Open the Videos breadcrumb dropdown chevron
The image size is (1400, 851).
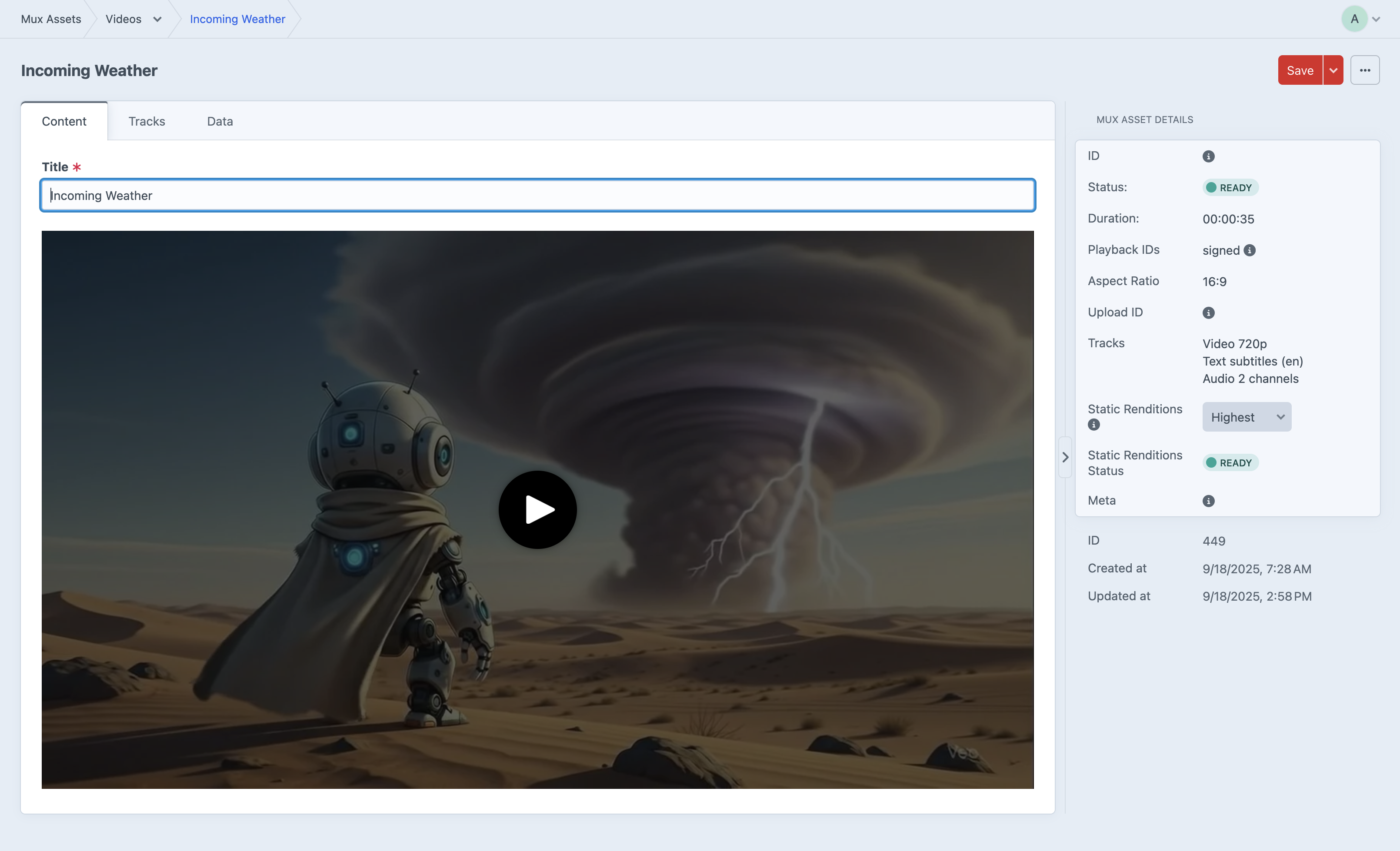pos(157,19)
